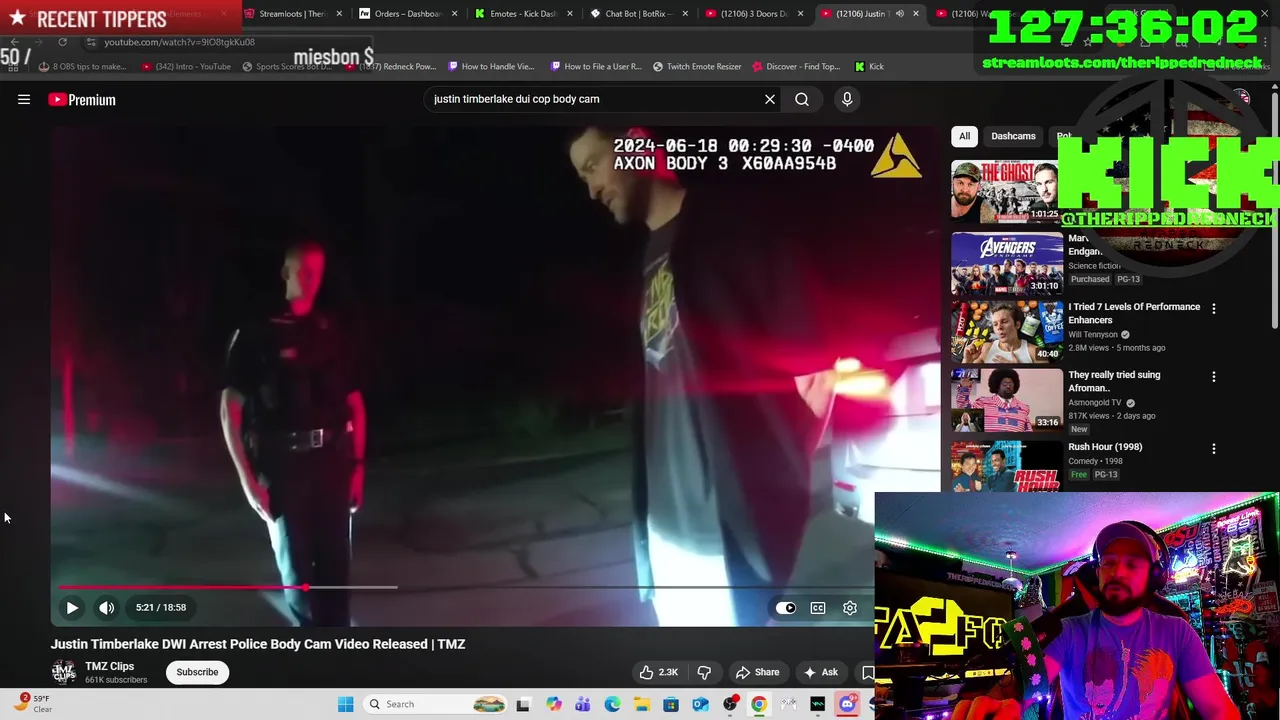Reload the page with the refresh button
The width and height of the screenshot is (1280, 720).
point(62,42)
